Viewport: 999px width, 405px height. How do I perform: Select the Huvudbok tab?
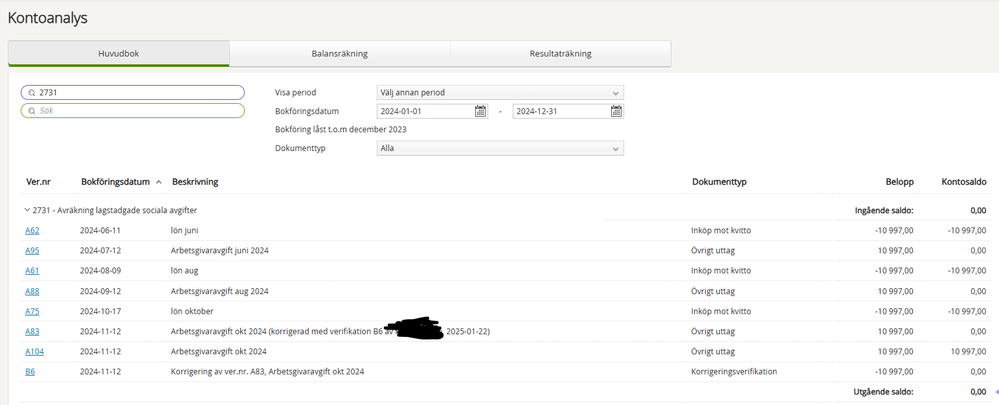pos(118,54)
